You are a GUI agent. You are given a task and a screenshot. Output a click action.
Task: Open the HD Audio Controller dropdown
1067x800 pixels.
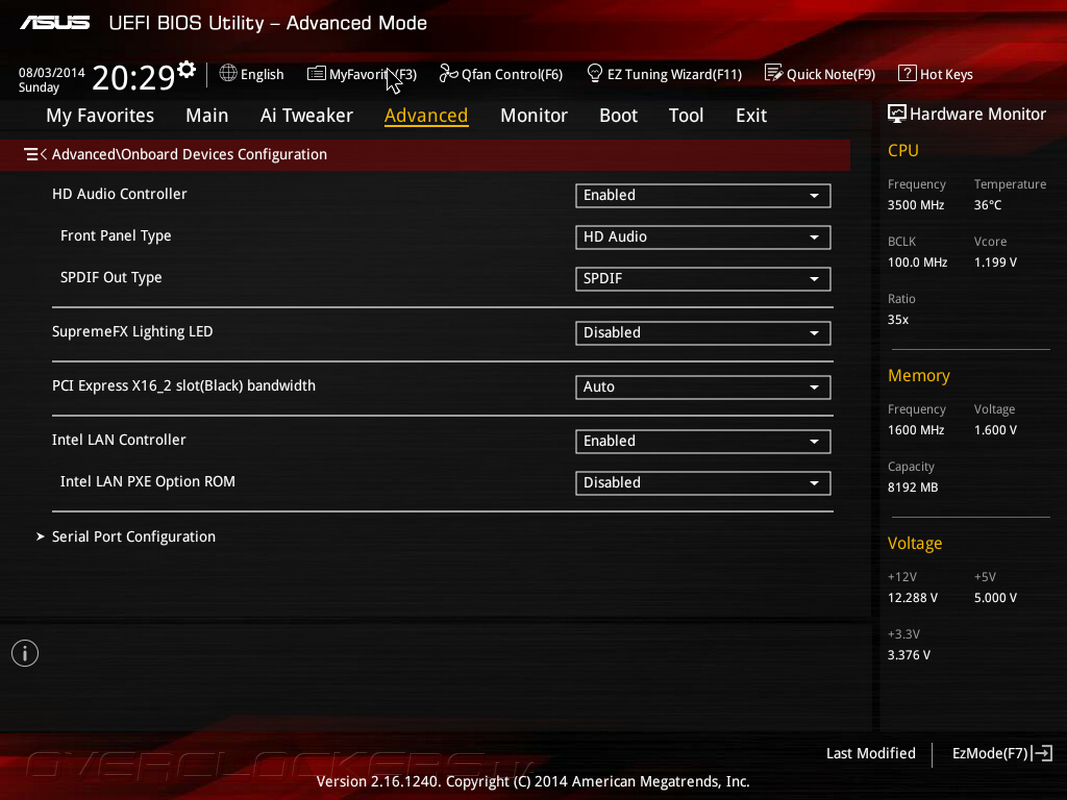(x=703, y=195)
